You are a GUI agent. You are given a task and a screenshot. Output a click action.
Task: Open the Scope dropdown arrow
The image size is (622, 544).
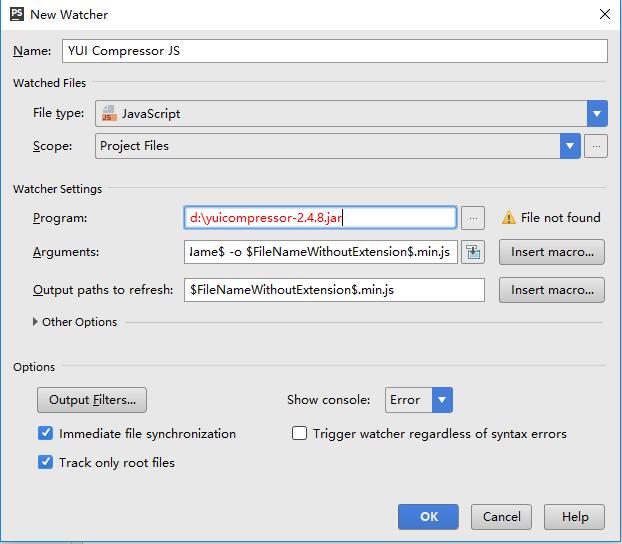point(570,146)
